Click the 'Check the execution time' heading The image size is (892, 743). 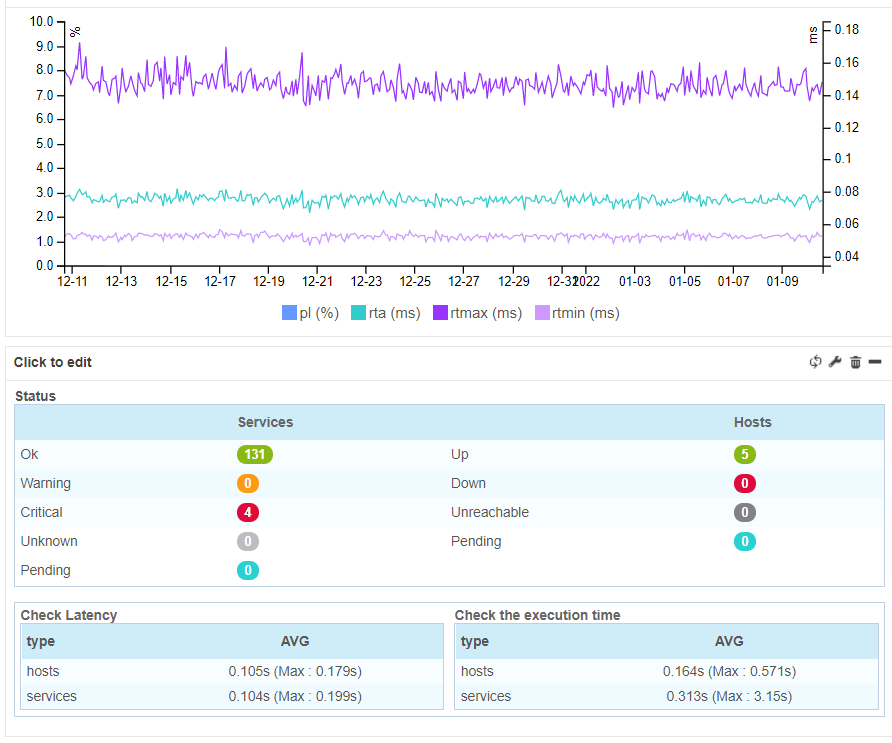(x=538, y=615)
